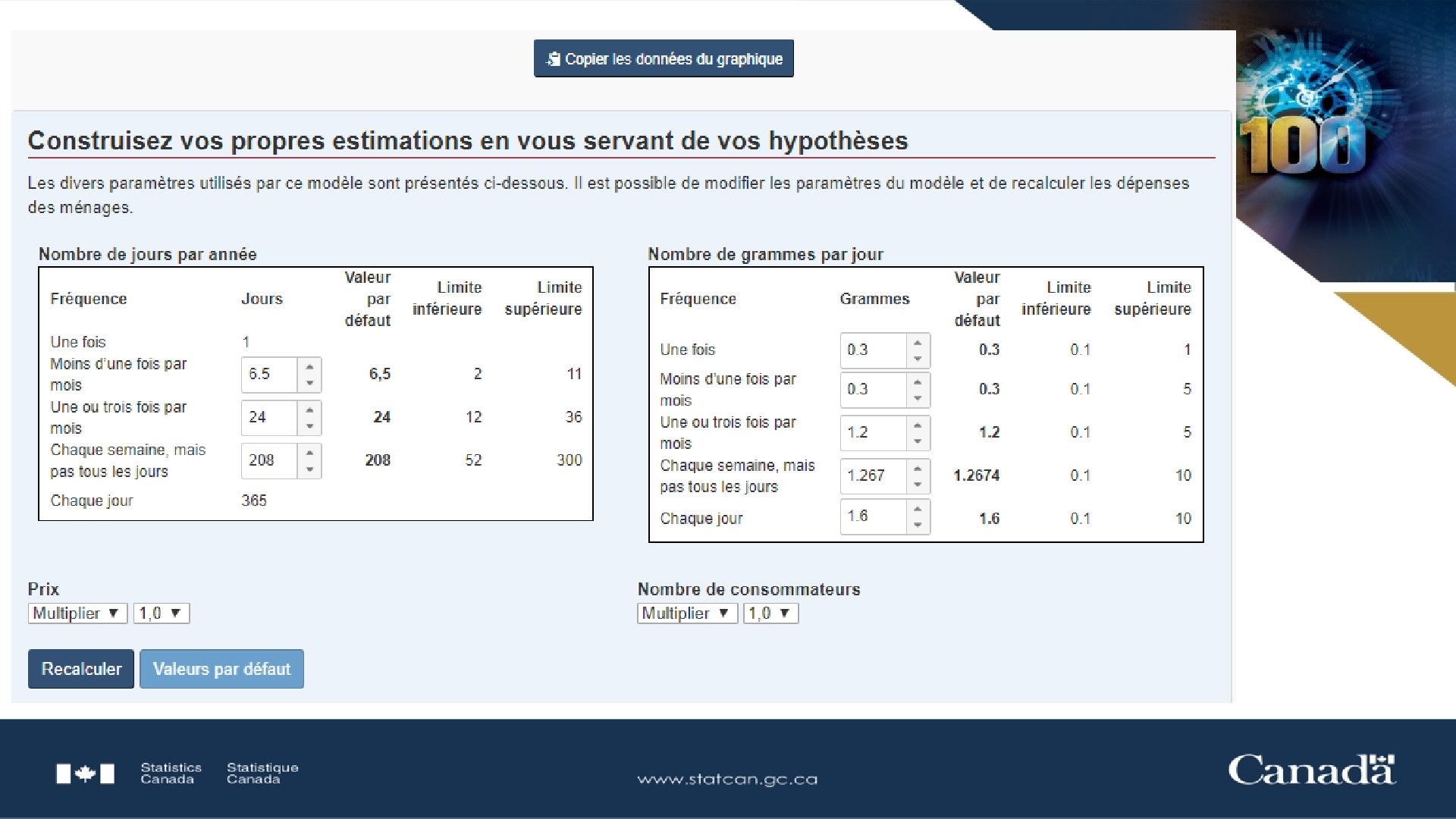The image size is (1456, 819).
Task: Open the Prix Multiplier dropdown
Action: pyautogui.click(x=77, y=613)
